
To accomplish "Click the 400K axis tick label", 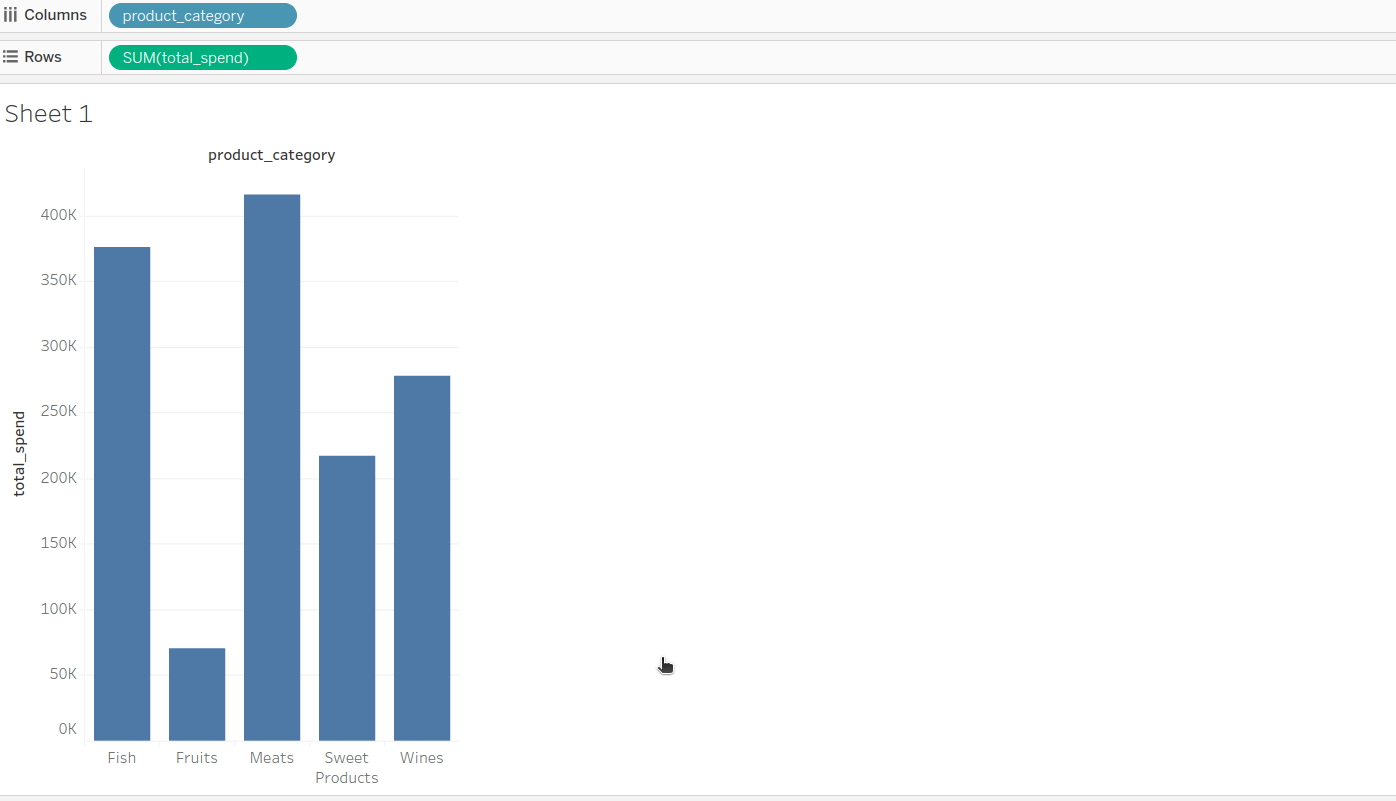I will 59,215.
